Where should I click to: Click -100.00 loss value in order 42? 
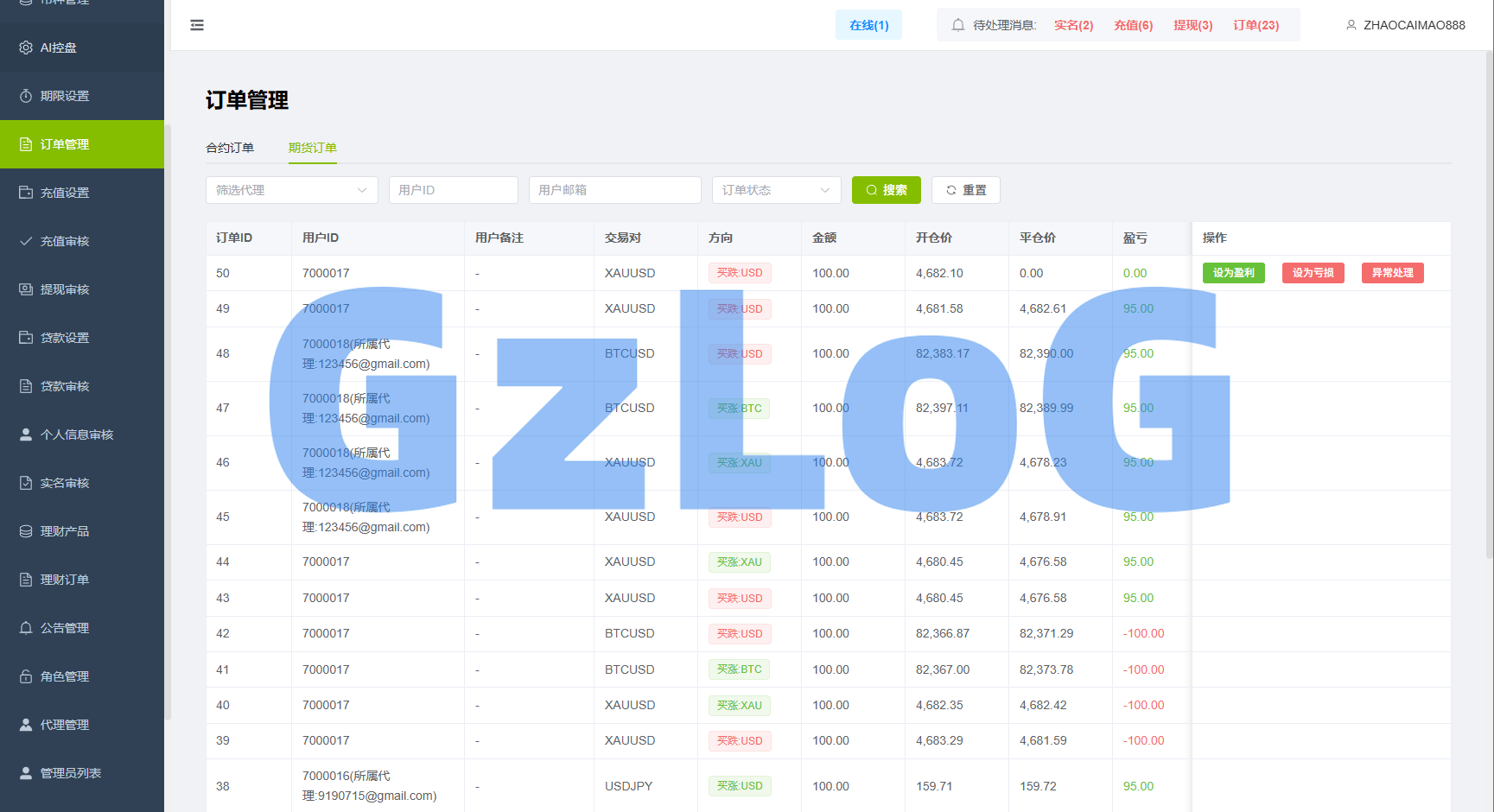(1144, 633)
